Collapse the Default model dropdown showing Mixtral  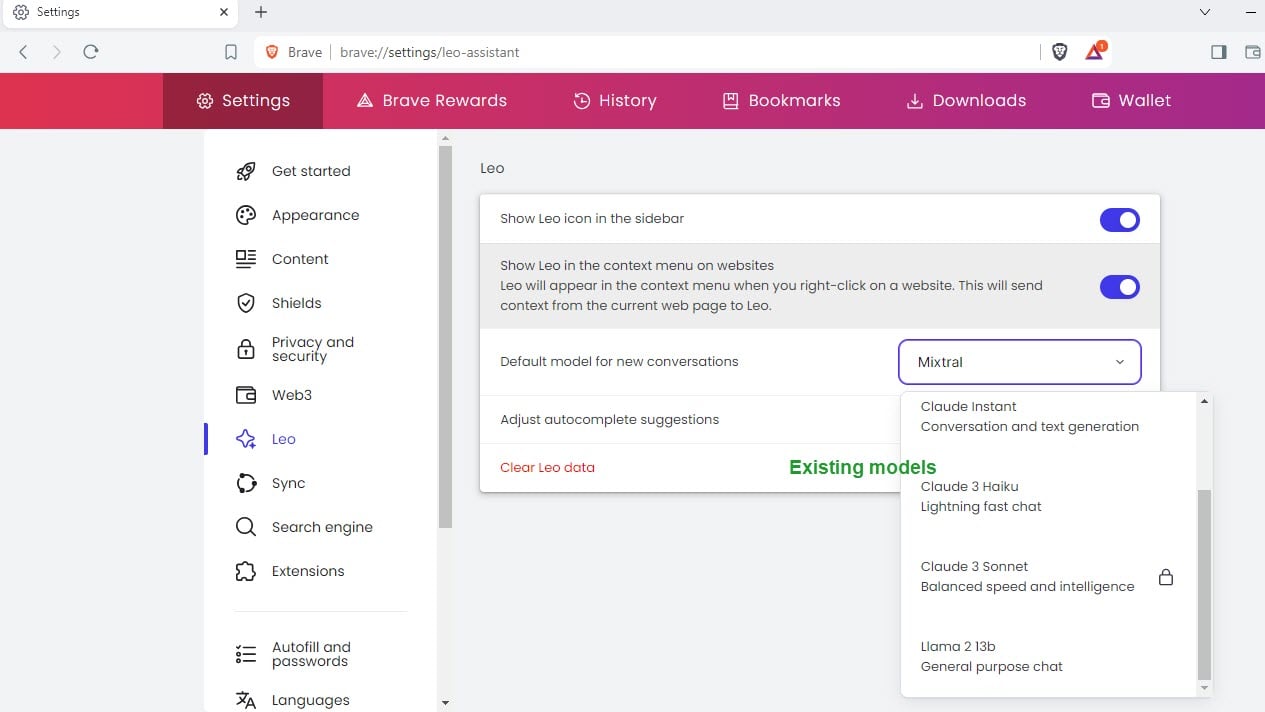coord(1020,362)
